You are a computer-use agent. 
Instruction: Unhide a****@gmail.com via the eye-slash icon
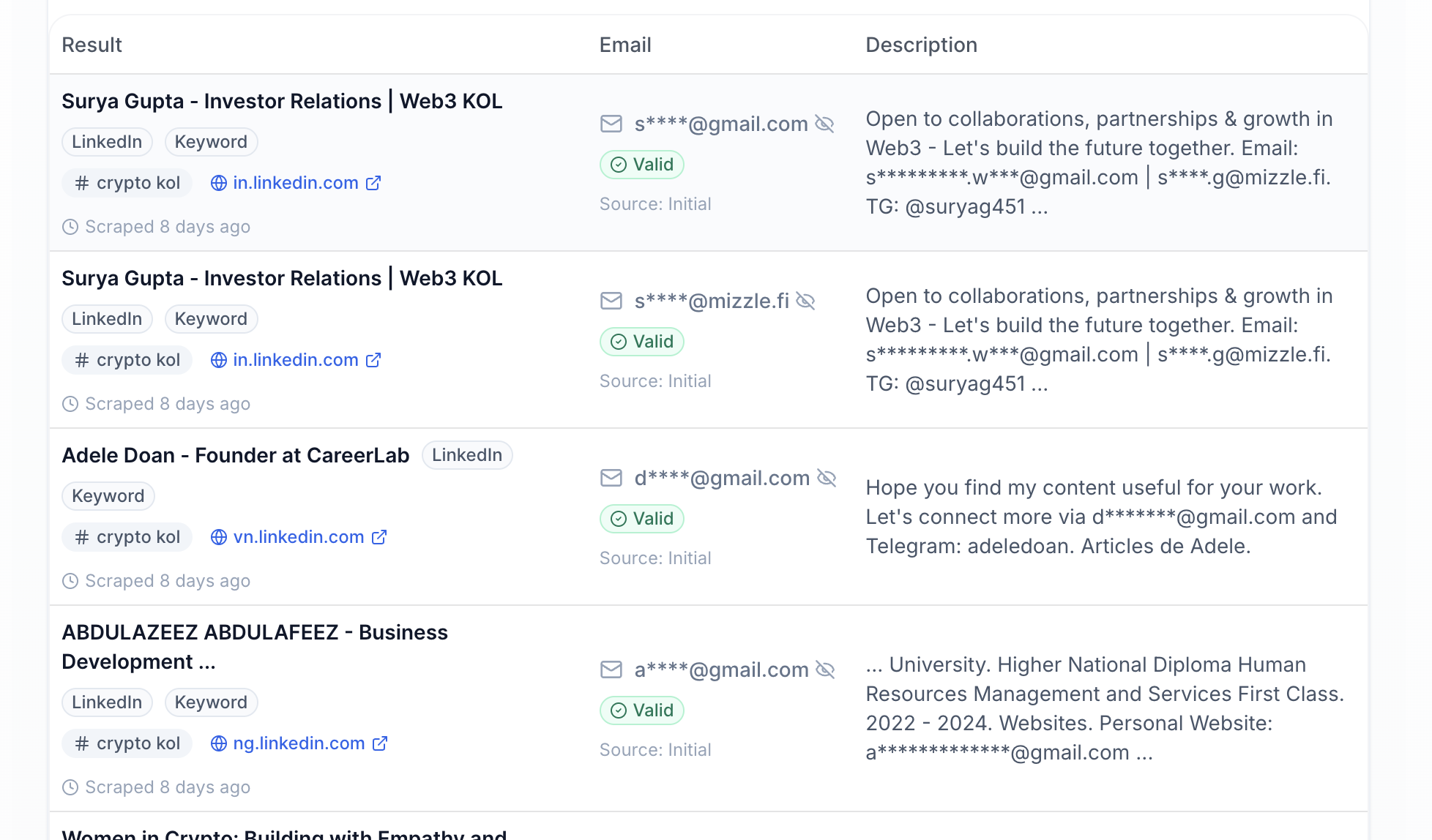[x=826, y=669]
